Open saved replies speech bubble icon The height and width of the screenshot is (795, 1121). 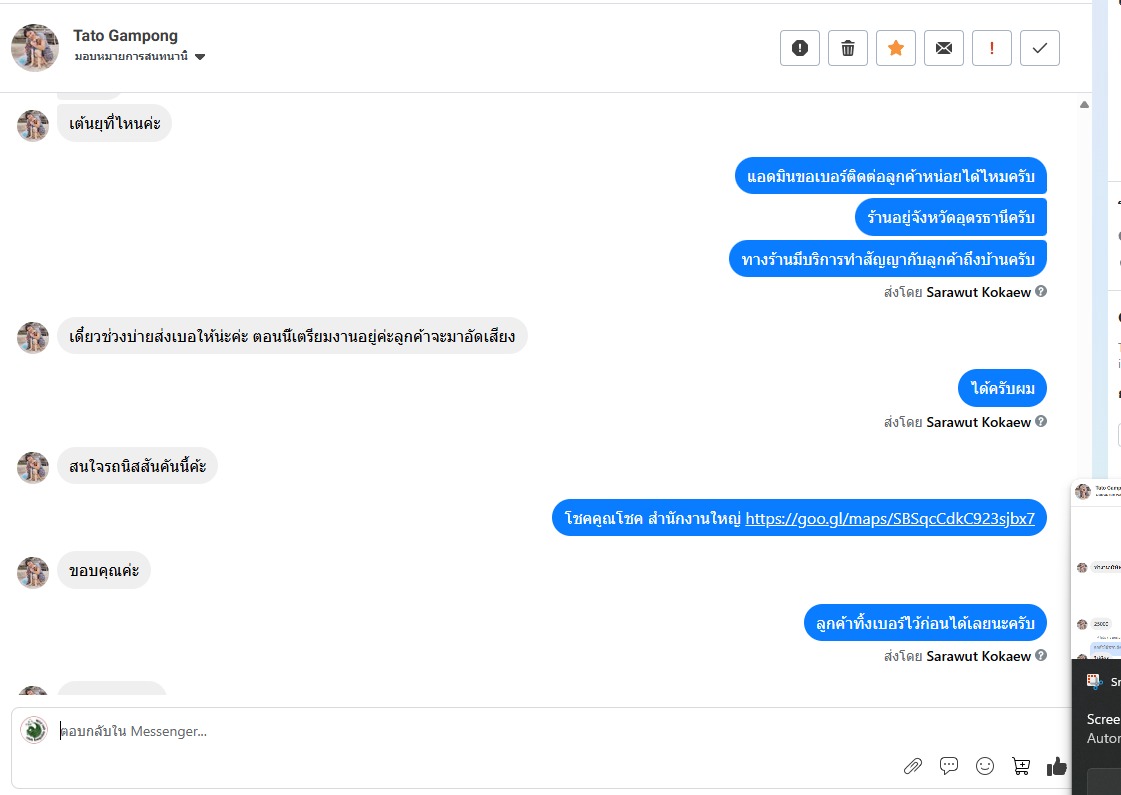(x=949, y=766)
